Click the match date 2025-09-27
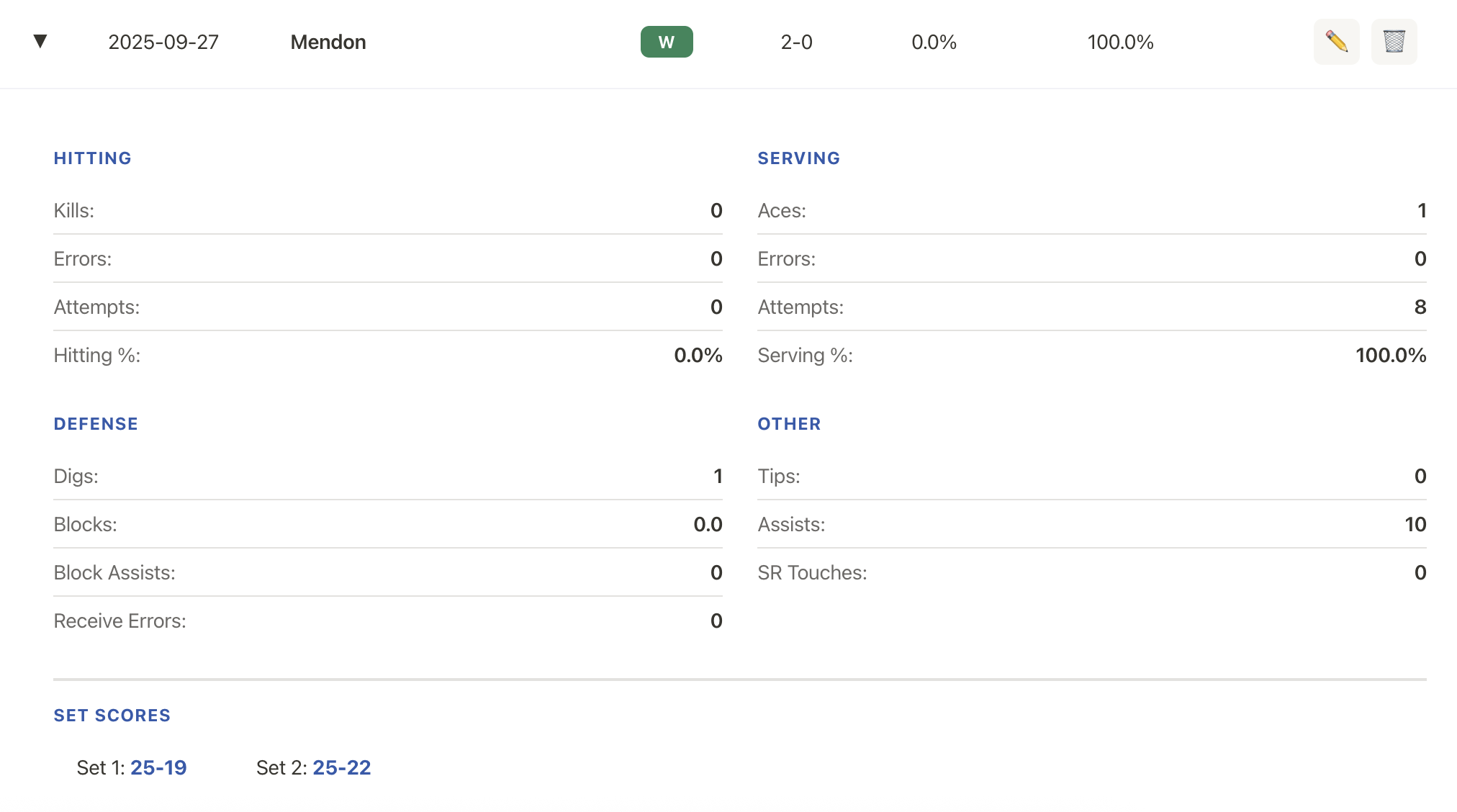 (x=163, y=42)
